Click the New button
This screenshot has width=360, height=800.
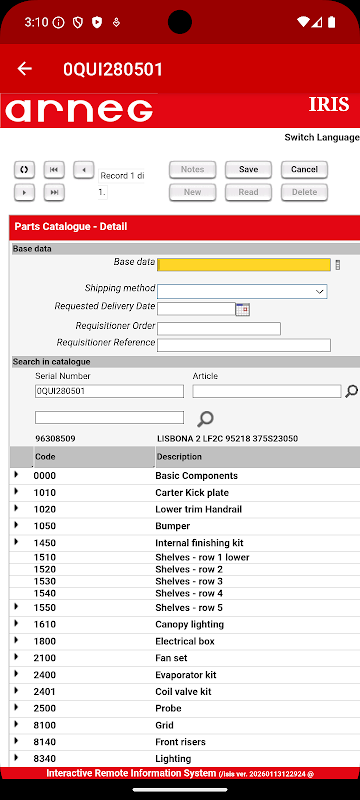[193, 192]
